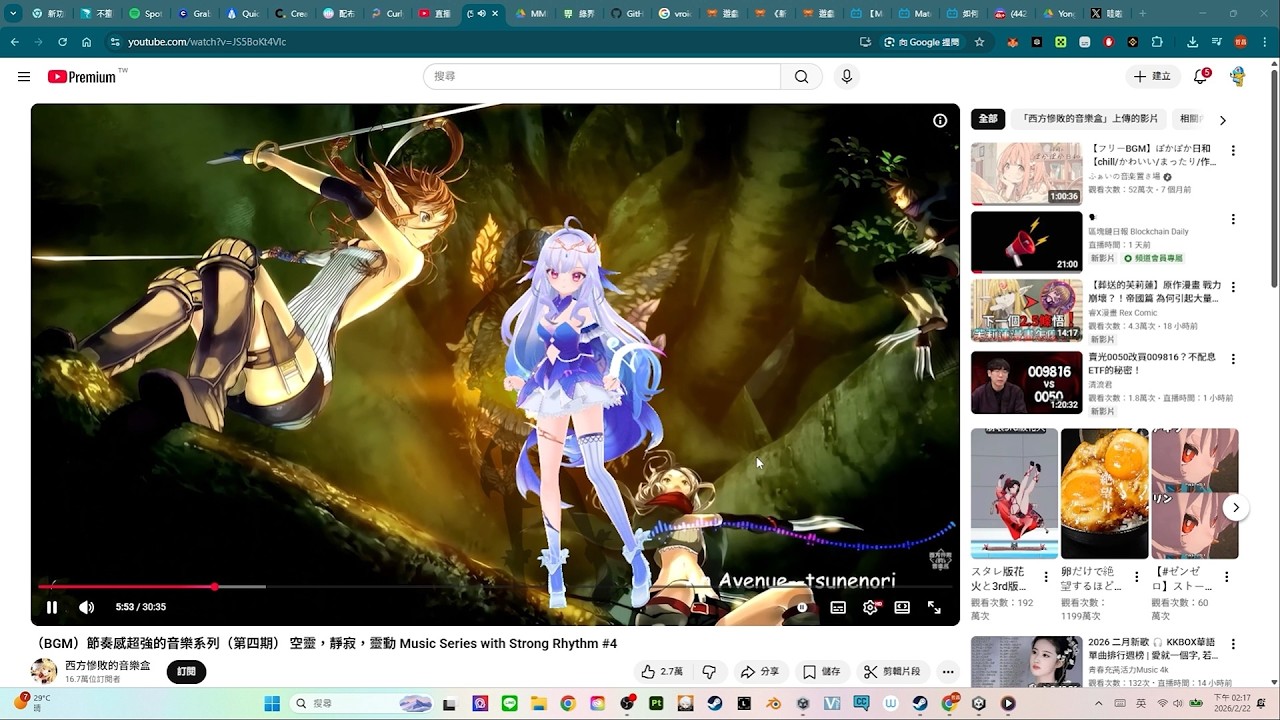This screenshot has width=1280, height=720.
Task: Open Blender from the taskbar
Action: pos(774,704)
